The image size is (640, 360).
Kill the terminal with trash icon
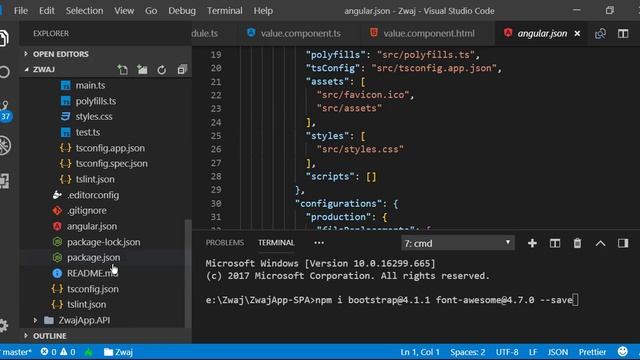point(577,243)
